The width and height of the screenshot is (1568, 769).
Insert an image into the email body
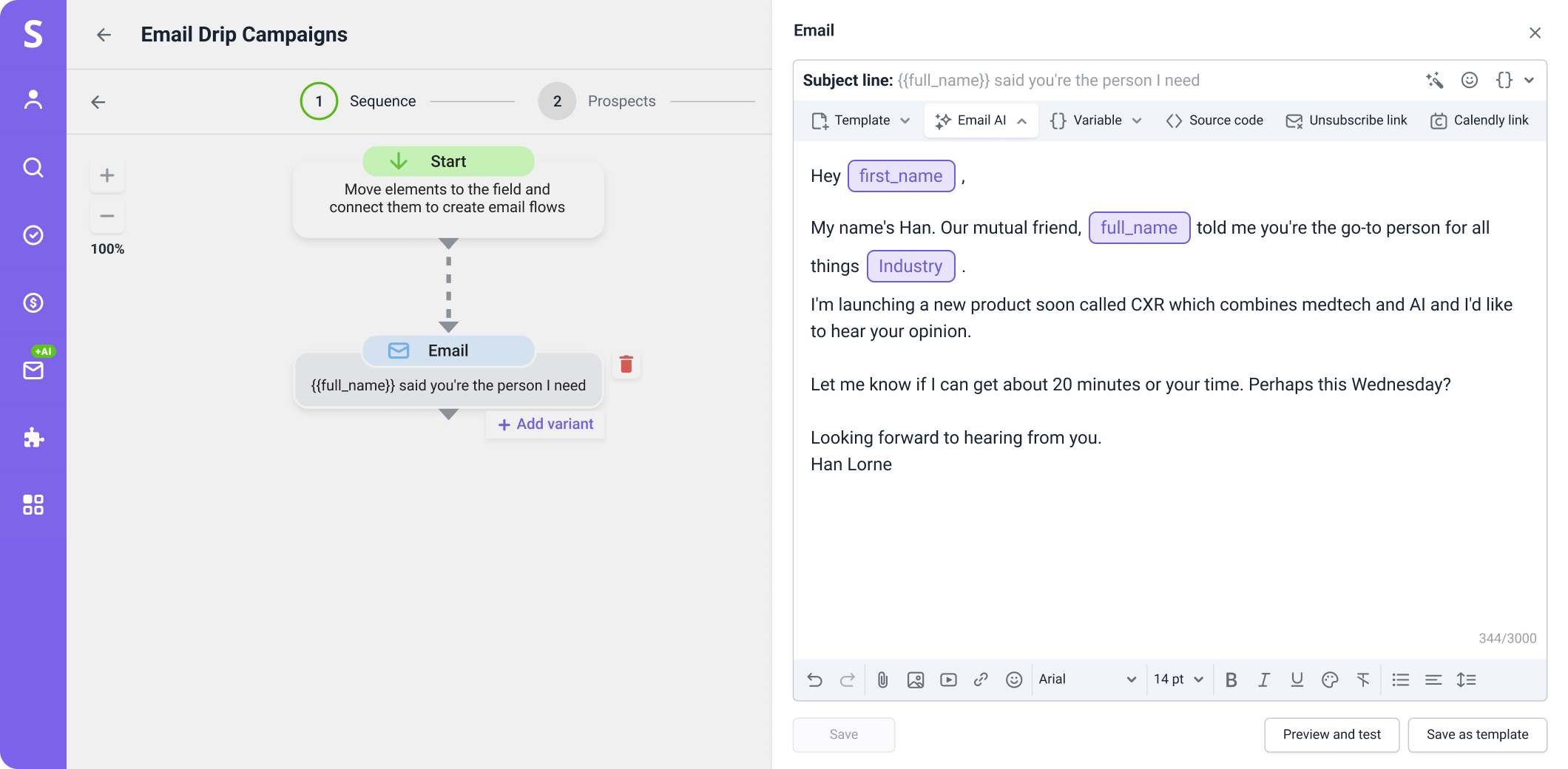coord(916,679)
